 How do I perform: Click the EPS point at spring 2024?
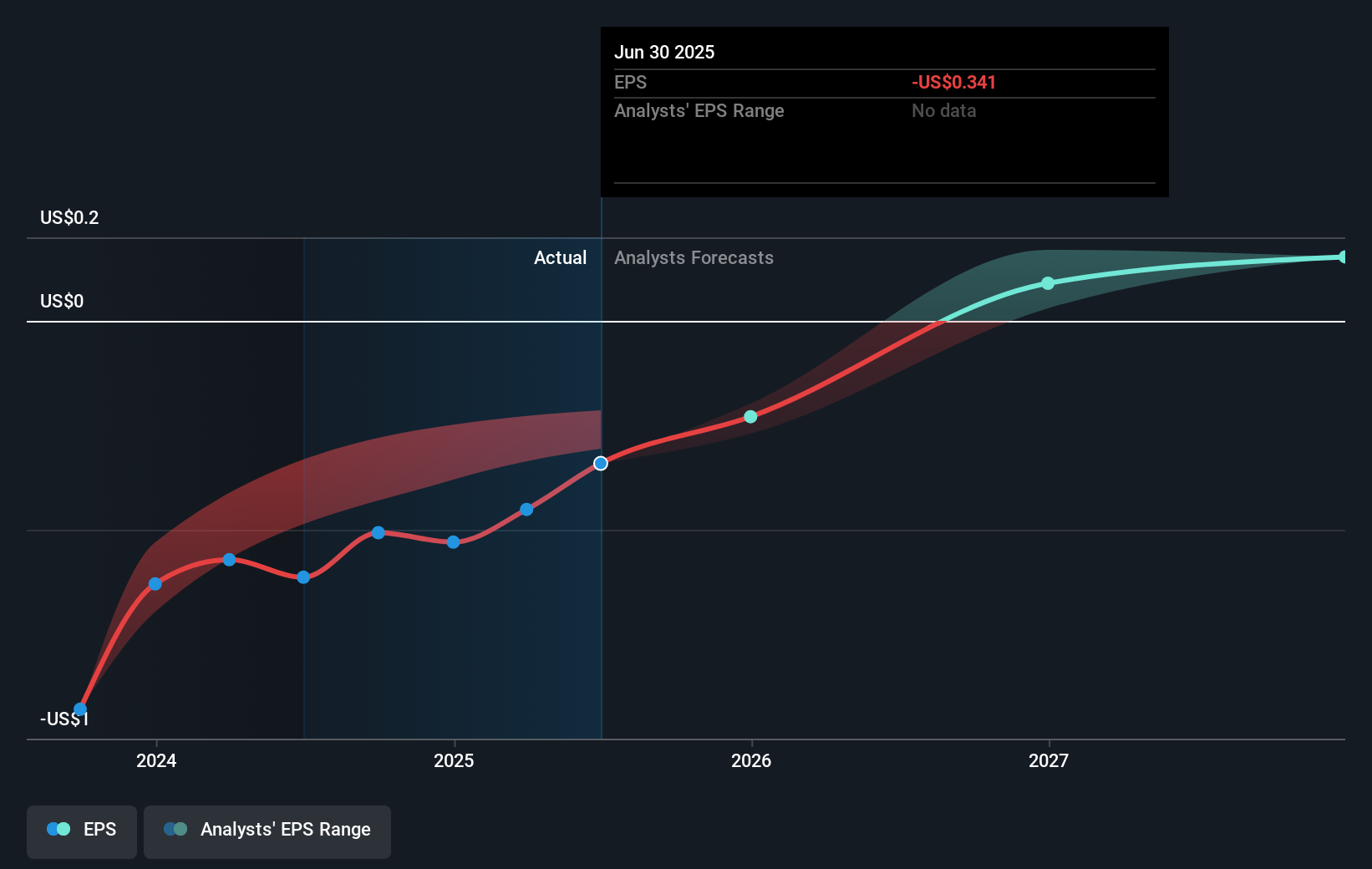coord(229,560)
